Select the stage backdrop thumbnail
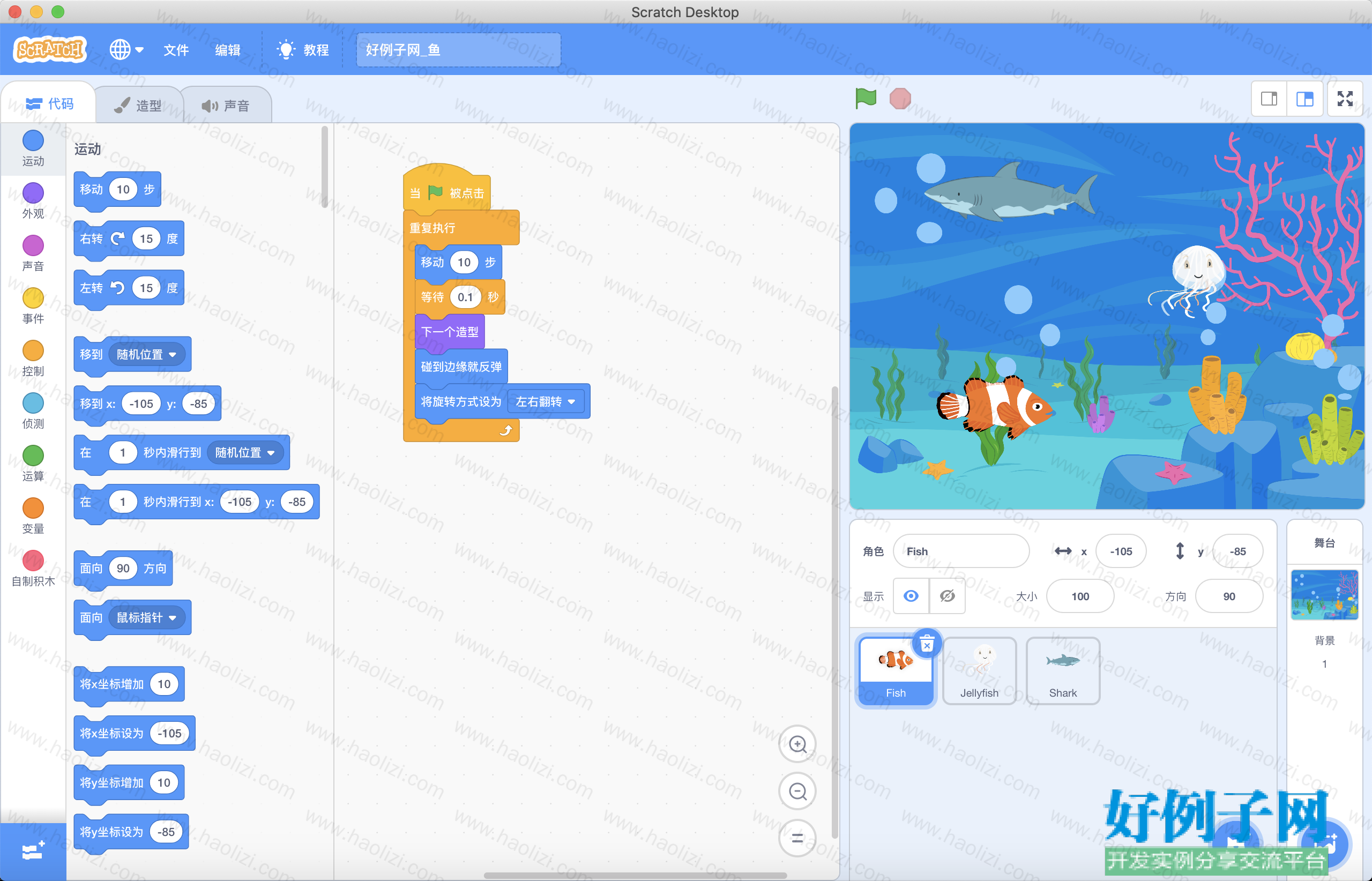This screenshot has width=1372, height=881. coord(1324,595)
